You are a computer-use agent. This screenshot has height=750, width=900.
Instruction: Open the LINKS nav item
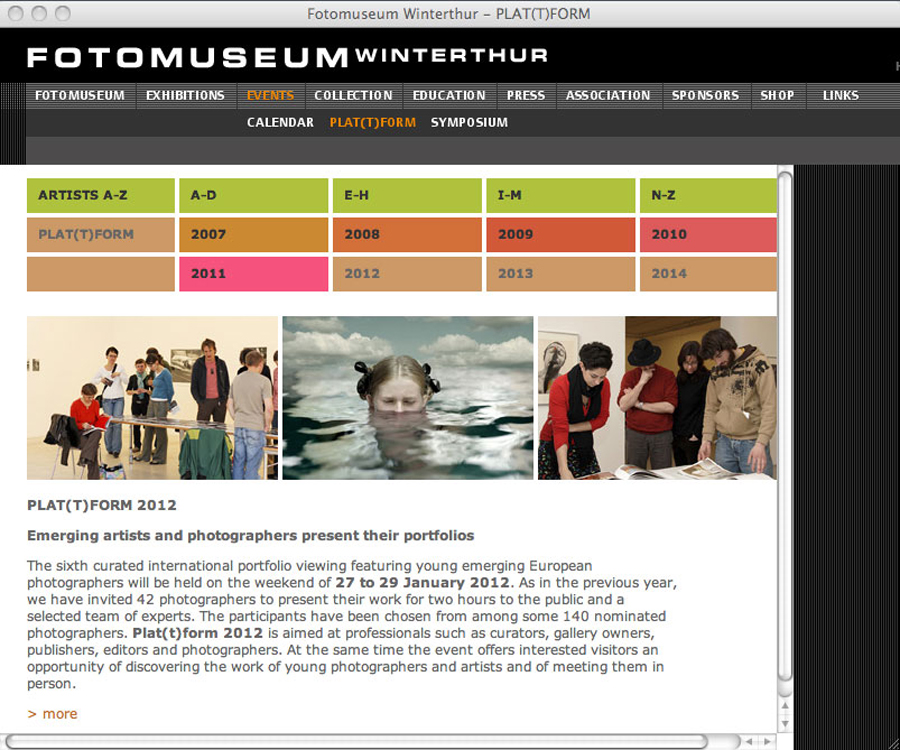click(840, 95)
